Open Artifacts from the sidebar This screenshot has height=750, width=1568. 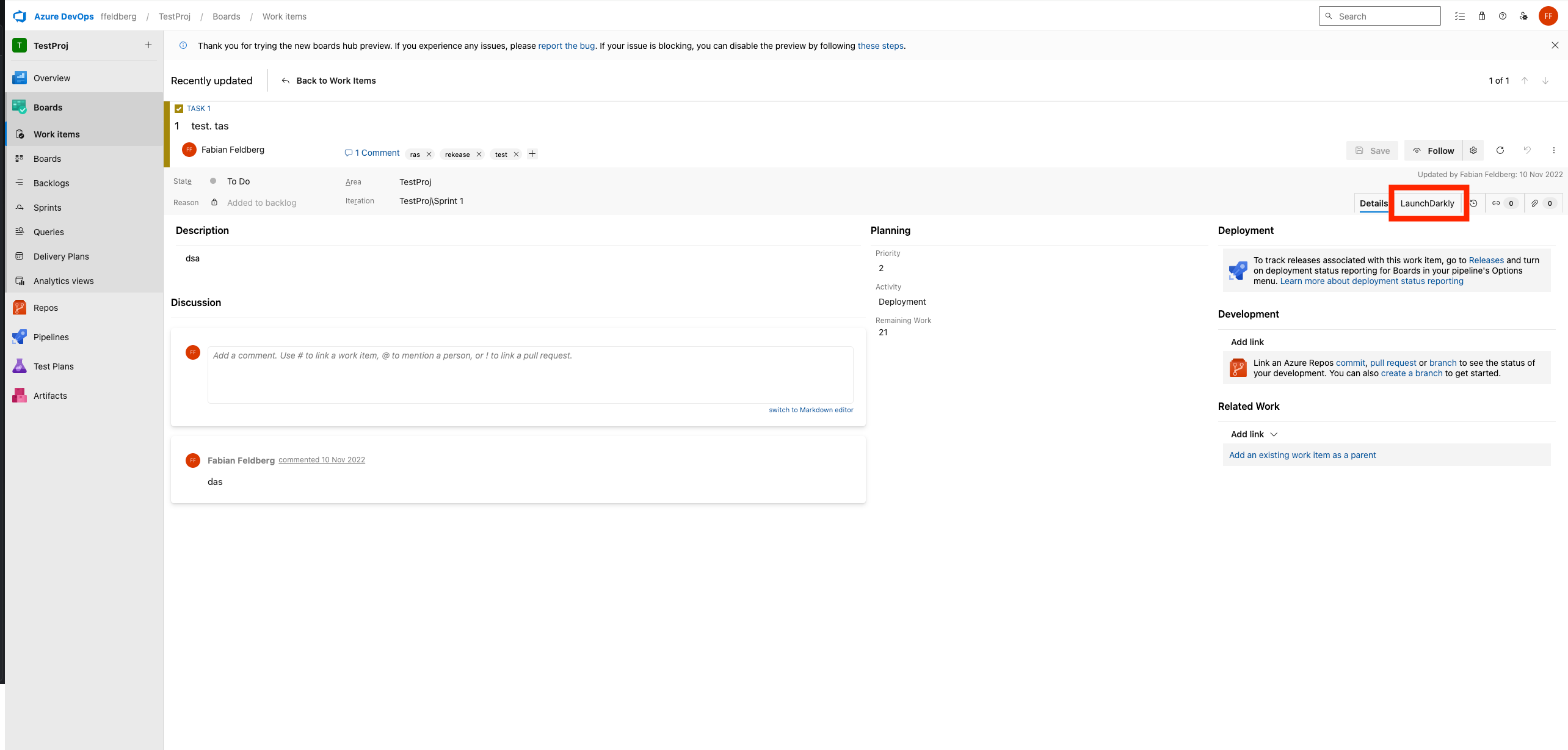point(19,395)
